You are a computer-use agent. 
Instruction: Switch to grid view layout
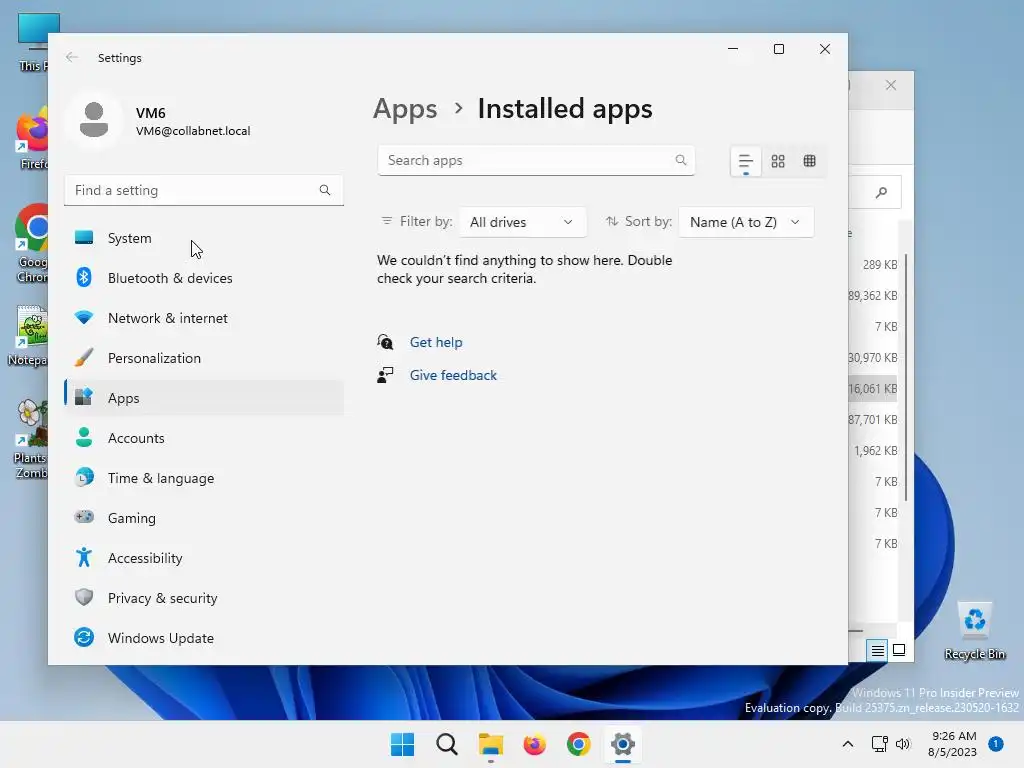[778, 161]
